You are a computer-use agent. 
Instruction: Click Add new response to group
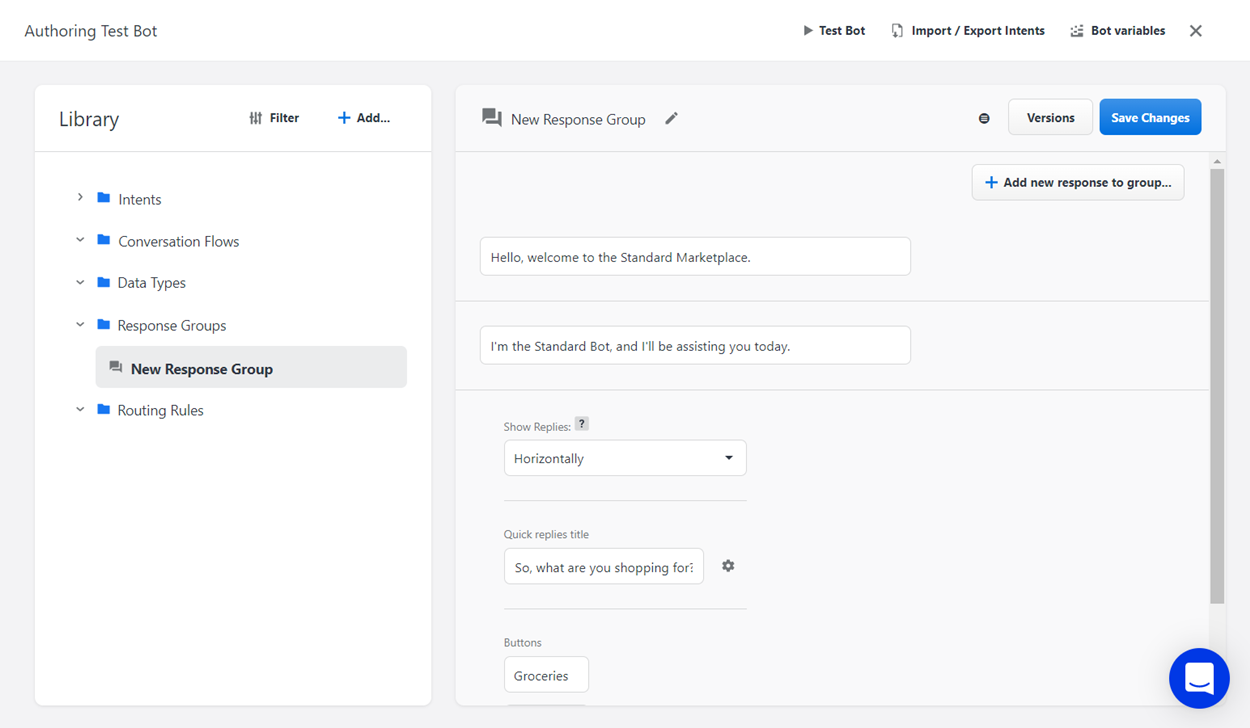click(1077, 182)
